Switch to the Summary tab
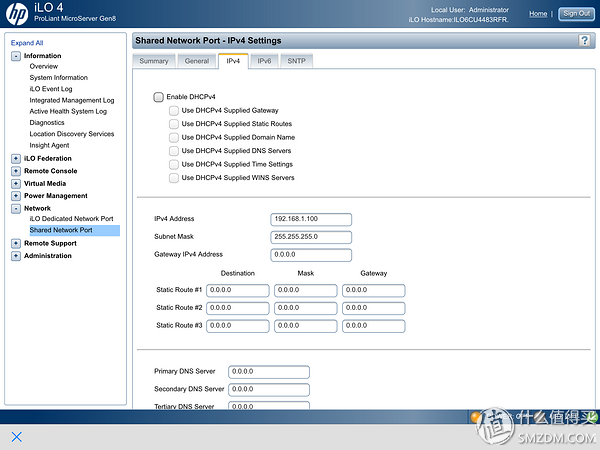 tap(154, 61)
